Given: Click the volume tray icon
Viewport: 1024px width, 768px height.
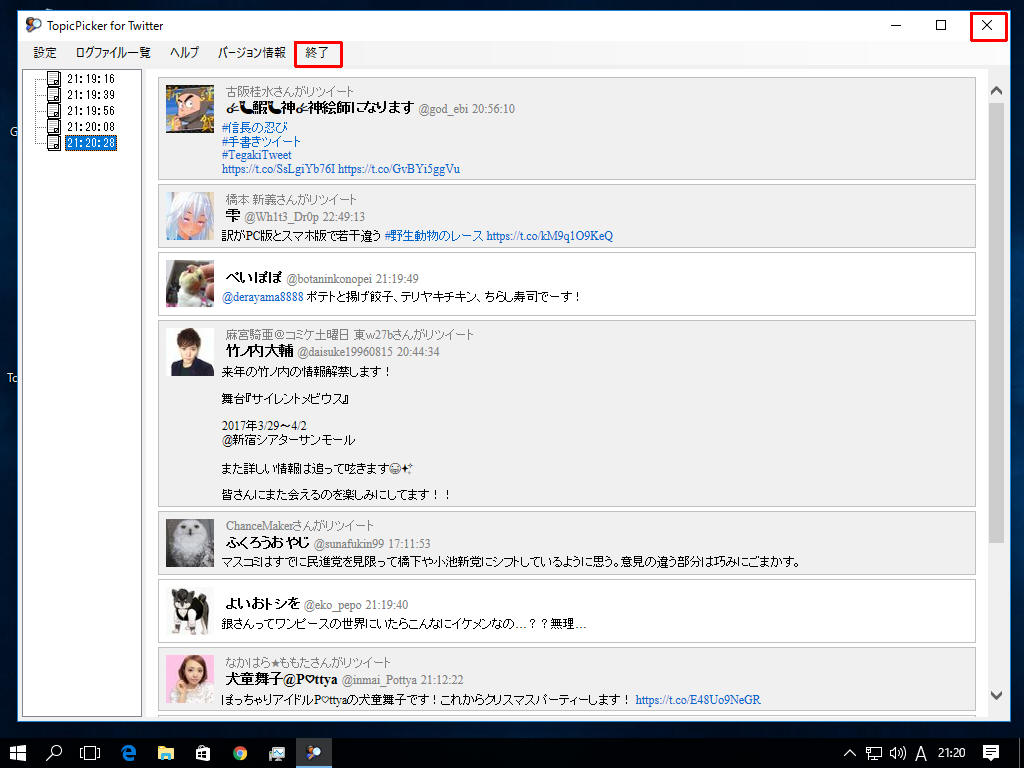Looking at the screenshot, I should coord(898,753).
